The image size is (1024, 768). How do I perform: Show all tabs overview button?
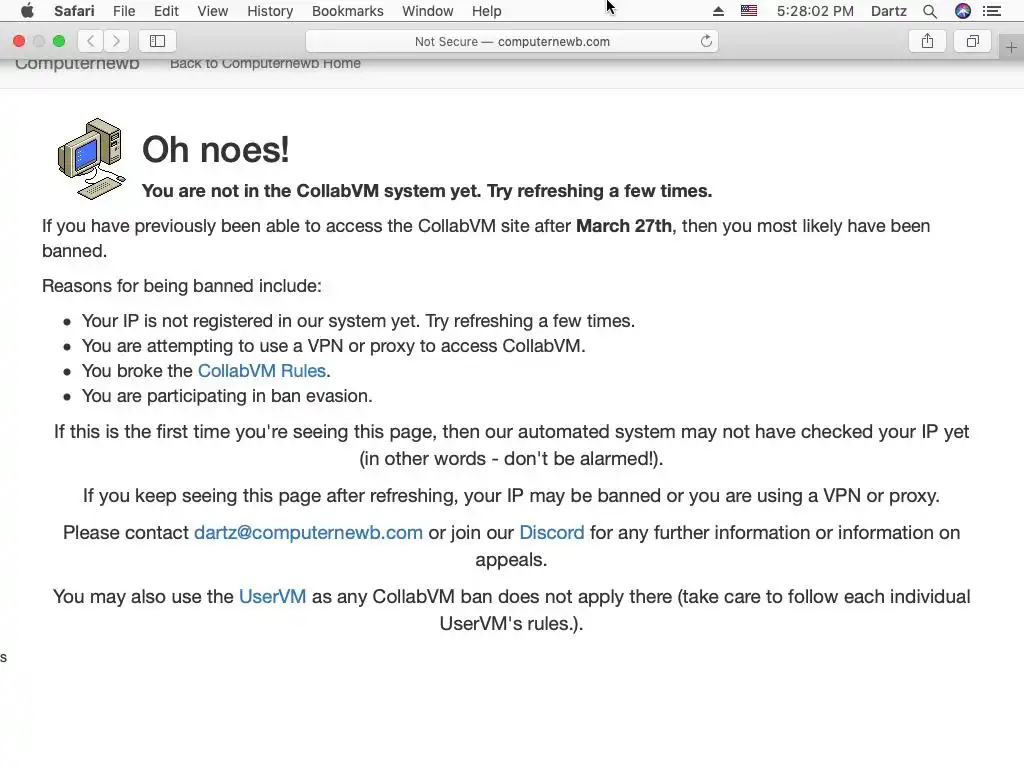coord(972,41)
